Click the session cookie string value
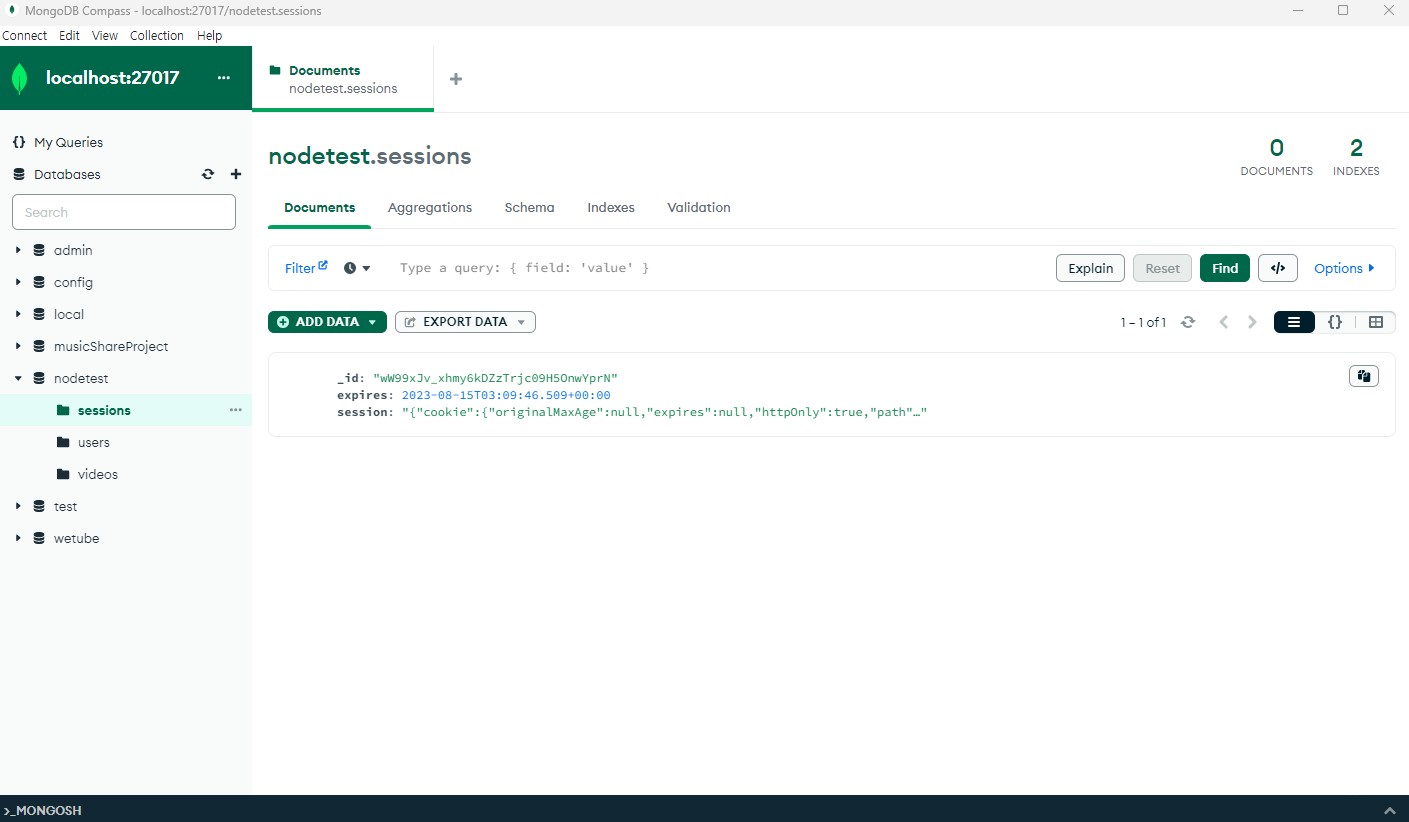The height and width of the screenshot is (822, 1409). point(665,412)
